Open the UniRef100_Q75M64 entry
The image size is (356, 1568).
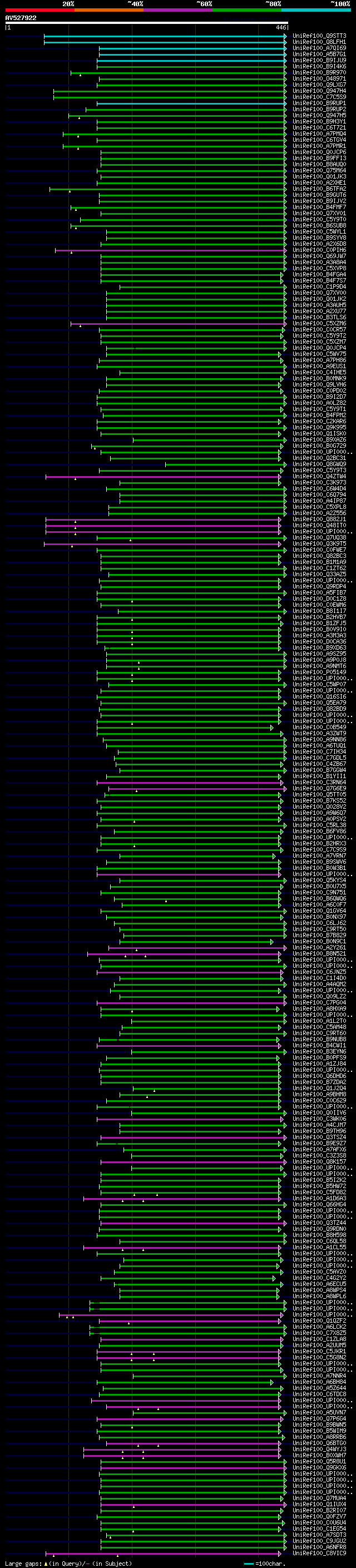(x=319, y=170)
